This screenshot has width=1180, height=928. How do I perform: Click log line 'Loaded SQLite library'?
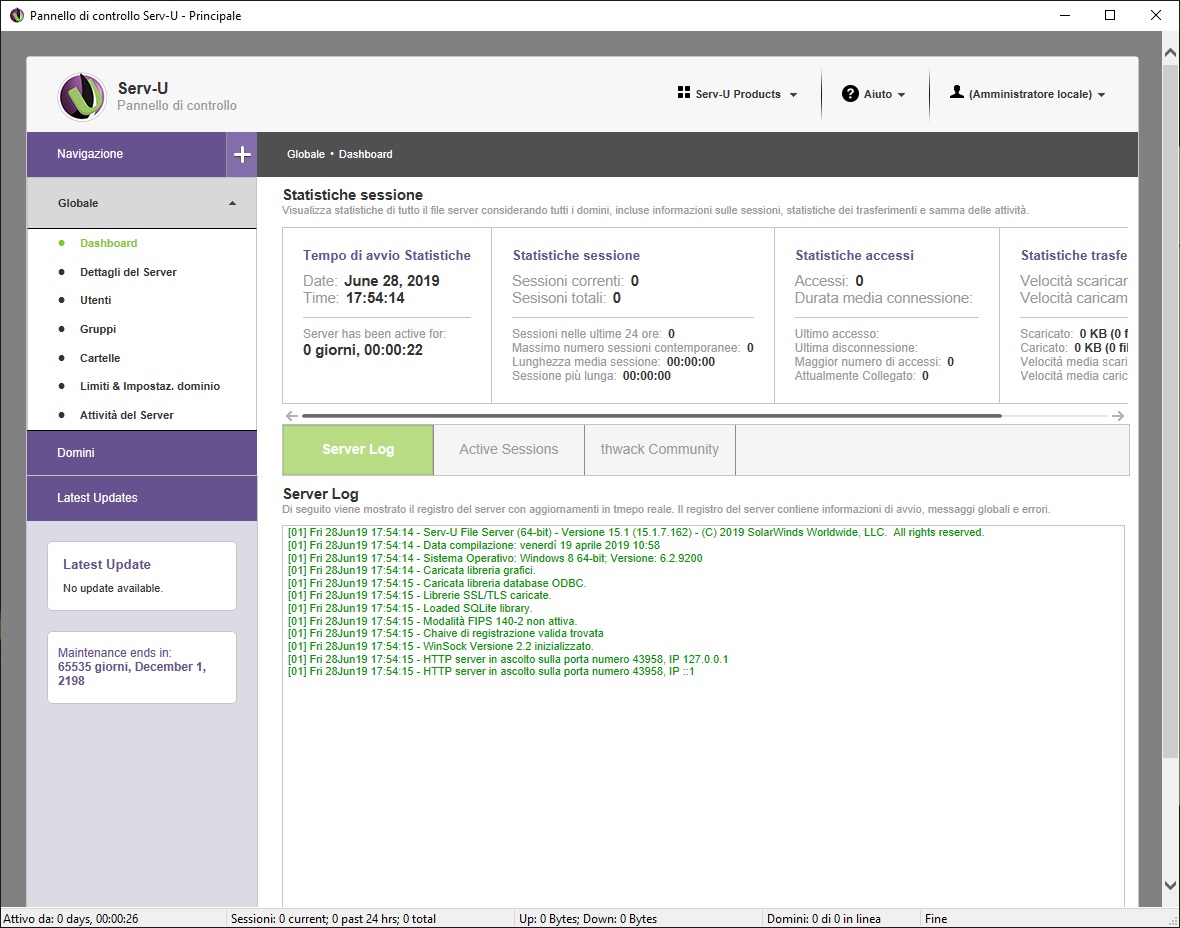coord(410,608)
